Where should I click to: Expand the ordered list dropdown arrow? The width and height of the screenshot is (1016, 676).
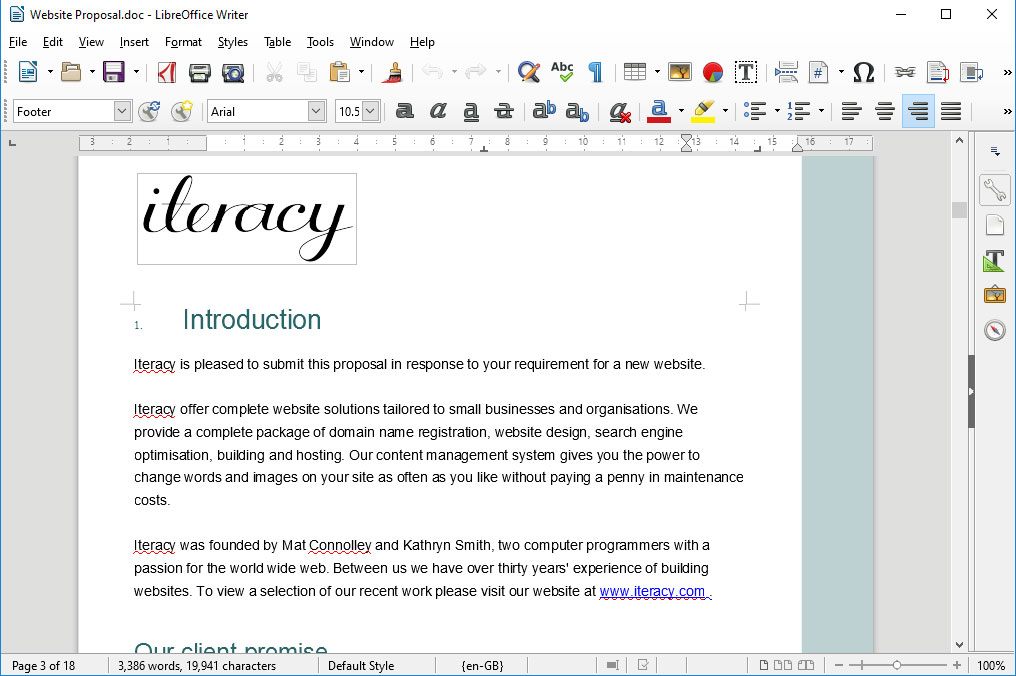(822, 111)
